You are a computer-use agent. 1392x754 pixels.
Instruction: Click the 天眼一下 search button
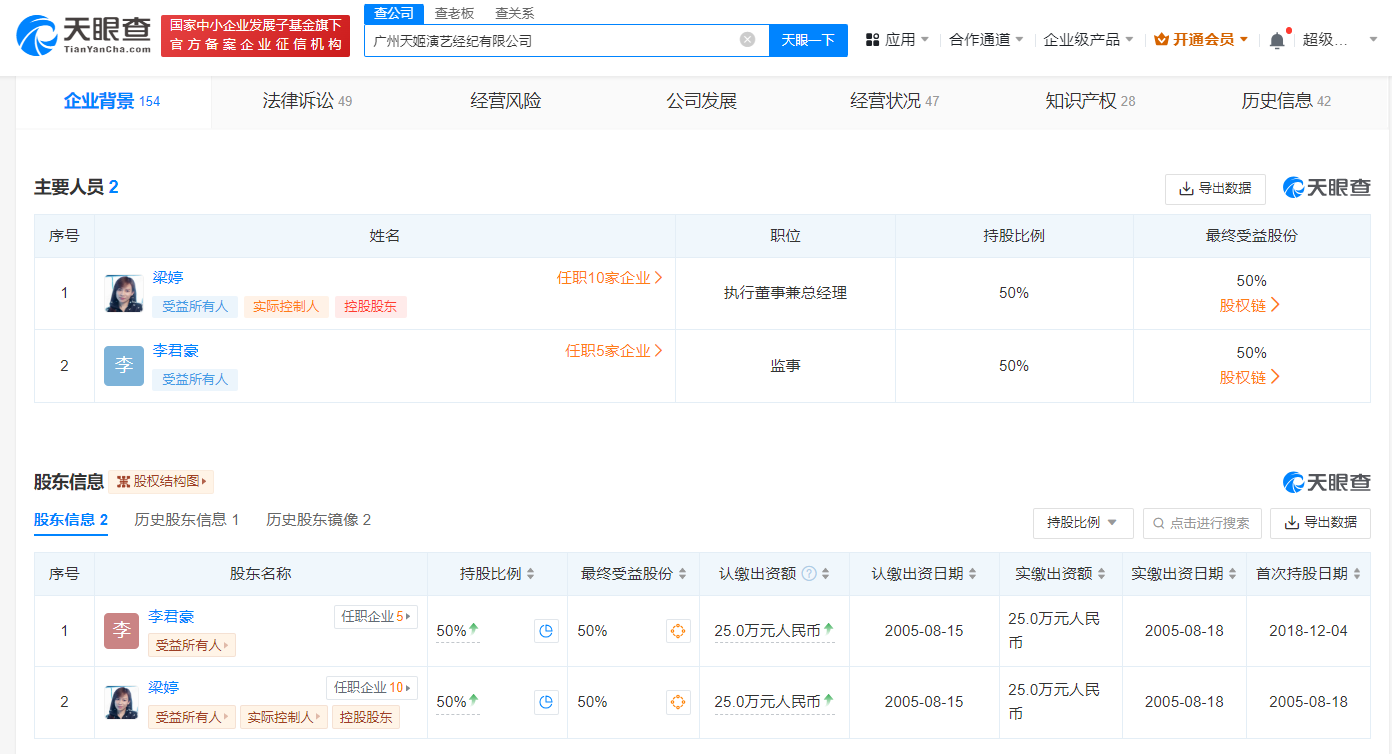point(808,40)
